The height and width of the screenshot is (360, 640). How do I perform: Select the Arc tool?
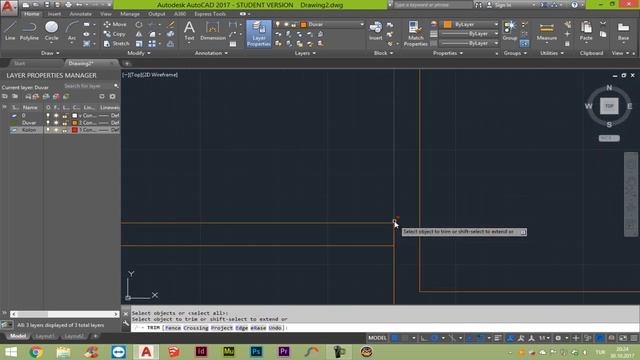pos(72,31)
